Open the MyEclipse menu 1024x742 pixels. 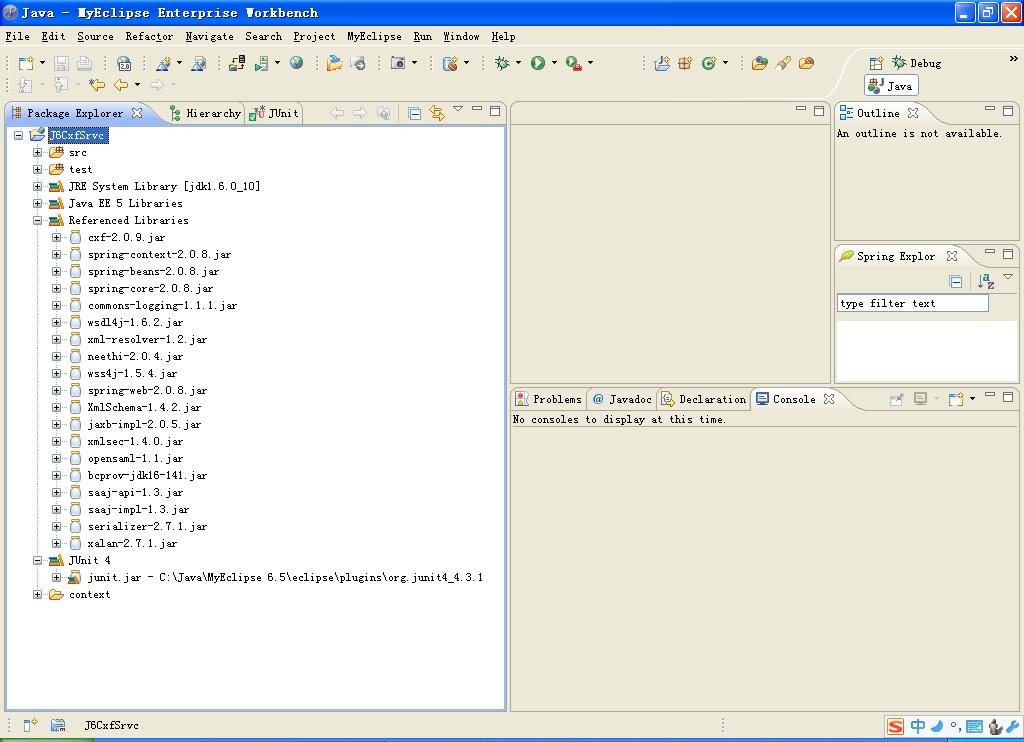pos(374,37)
